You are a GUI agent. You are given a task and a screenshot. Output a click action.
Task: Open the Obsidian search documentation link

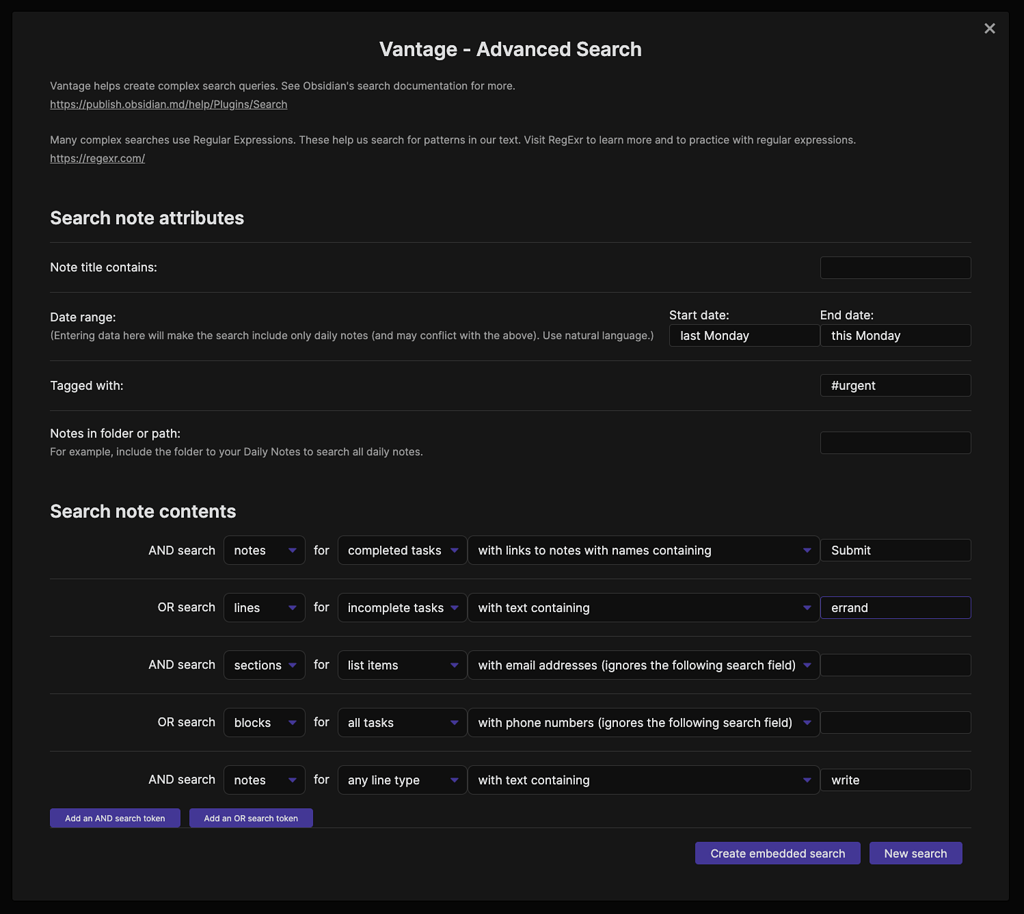168,104
